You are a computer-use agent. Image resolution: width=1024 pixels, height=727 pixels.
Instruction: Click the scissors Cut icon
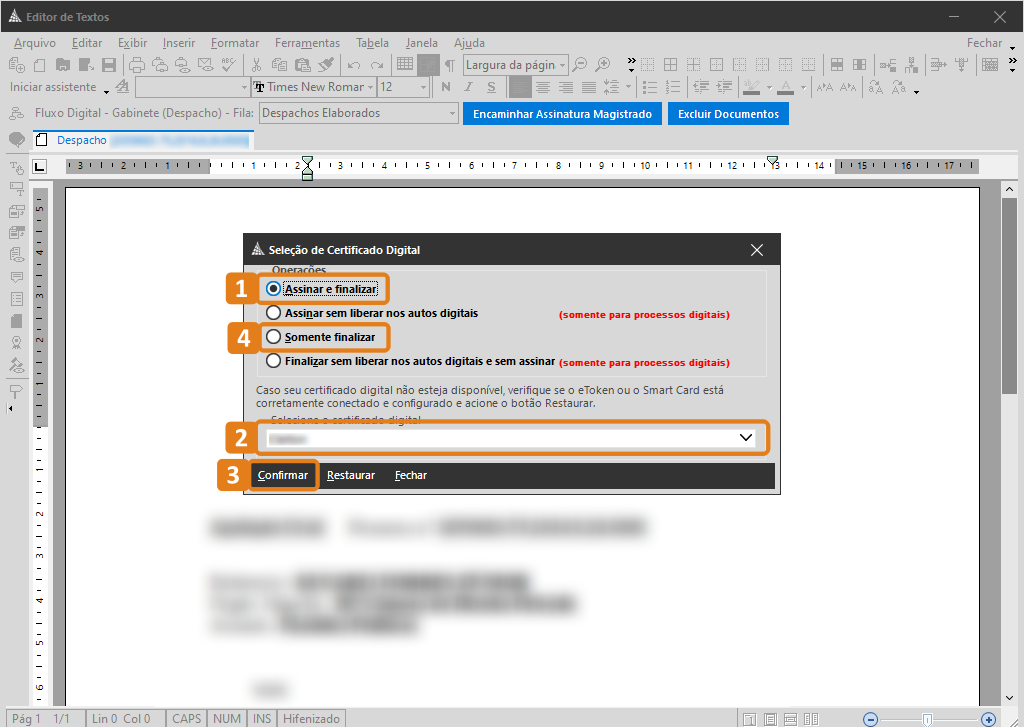click(x=256, y=65)
